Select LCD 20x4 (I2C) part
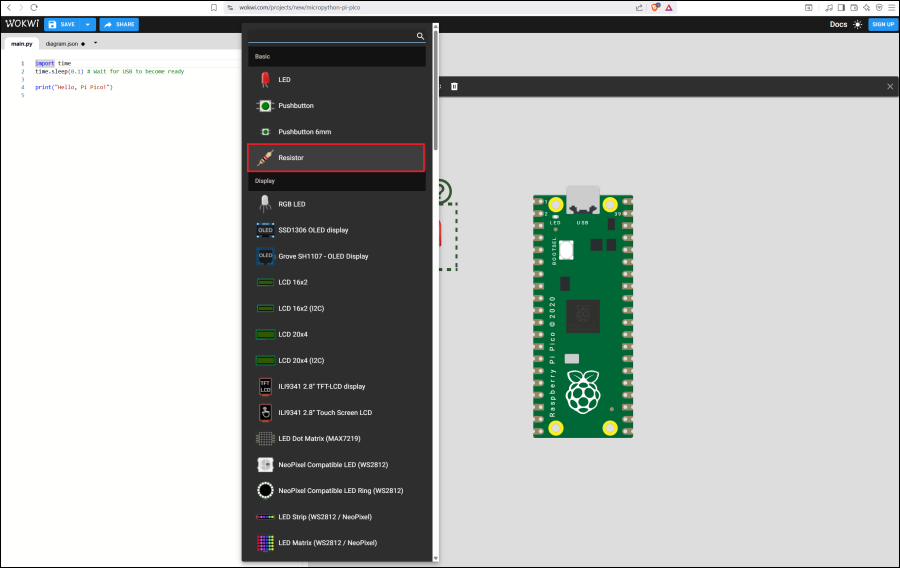This screenshot has width=900, height=568. click(x=336, y=360)
